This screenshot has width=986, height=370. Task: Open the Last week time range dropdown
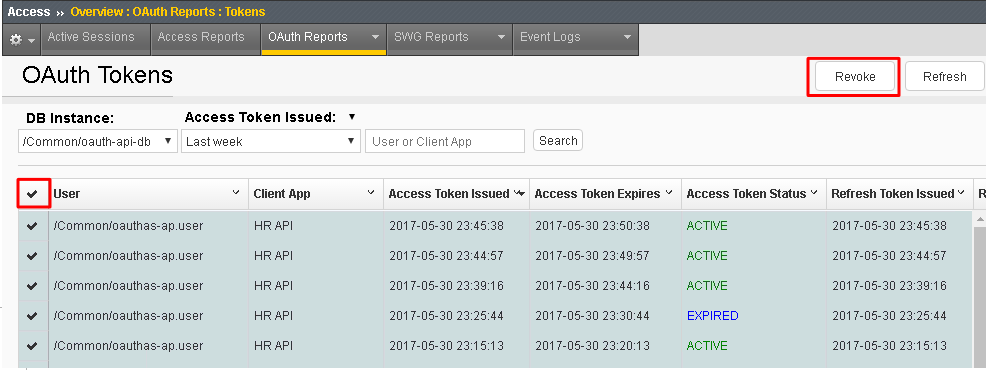(271, 141)
